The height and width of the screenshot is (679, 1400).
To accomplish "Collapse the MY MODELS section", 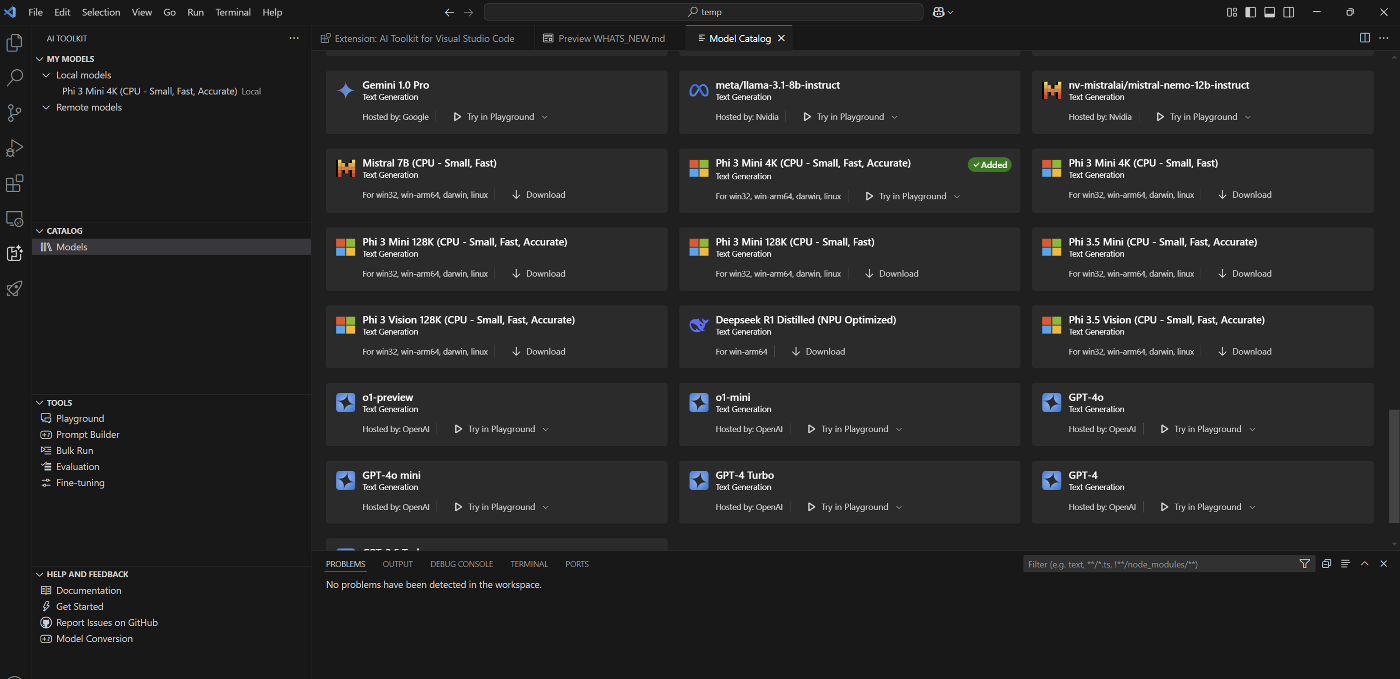I will (x=39, y=59).
